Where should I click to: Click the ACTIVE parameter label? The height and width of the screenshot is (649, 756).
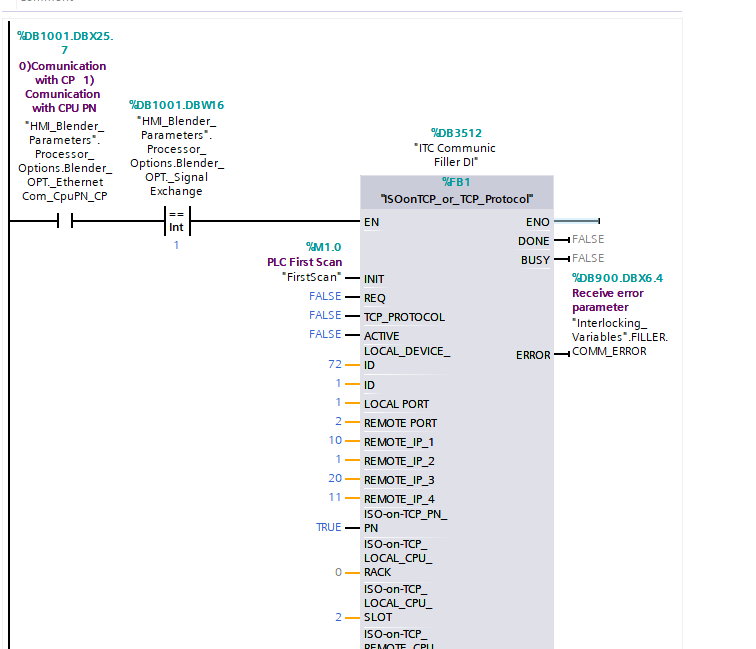(x=381, y=336)
